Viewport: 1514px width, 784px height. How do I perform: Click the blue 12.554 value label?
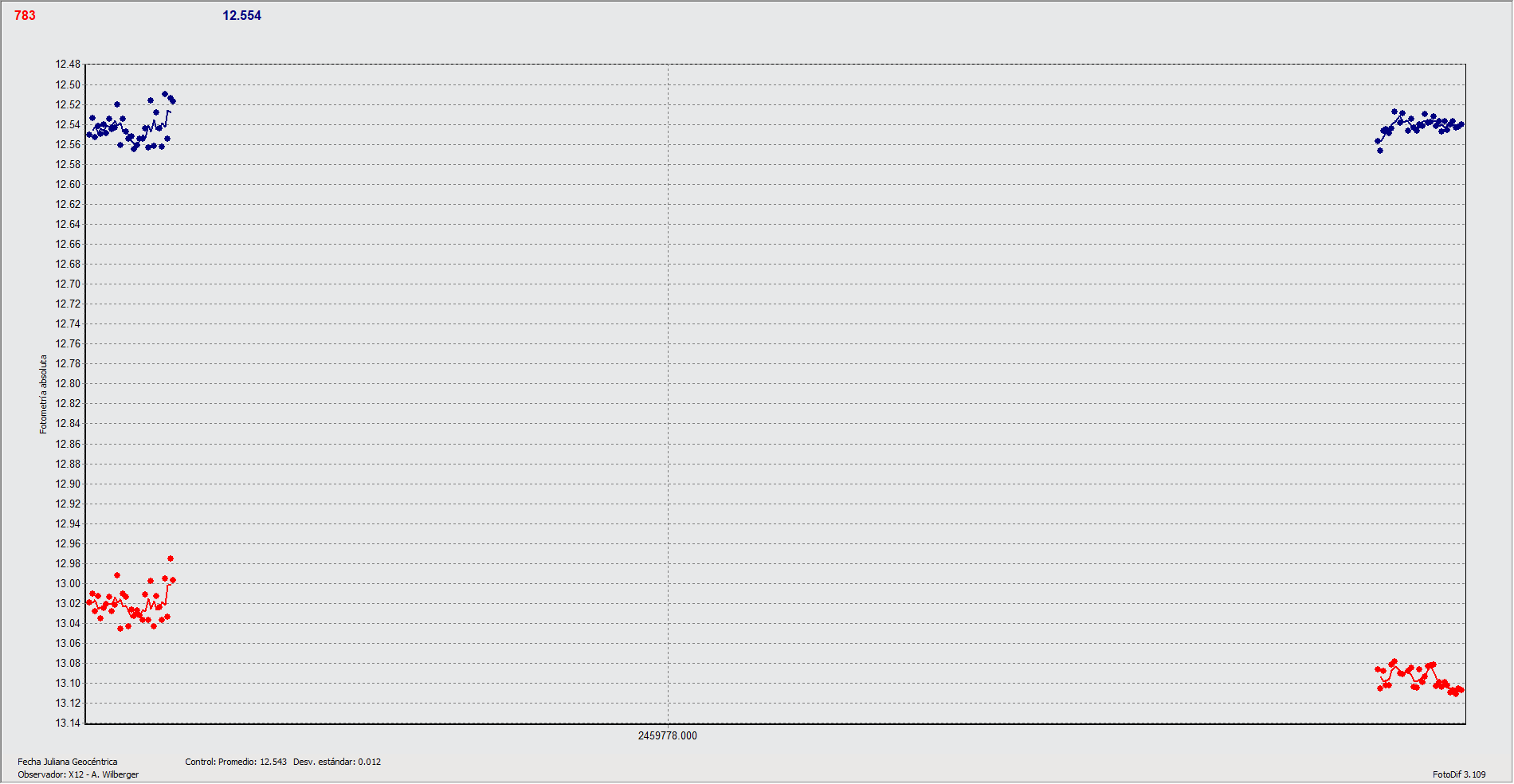[x=241, y=16]
